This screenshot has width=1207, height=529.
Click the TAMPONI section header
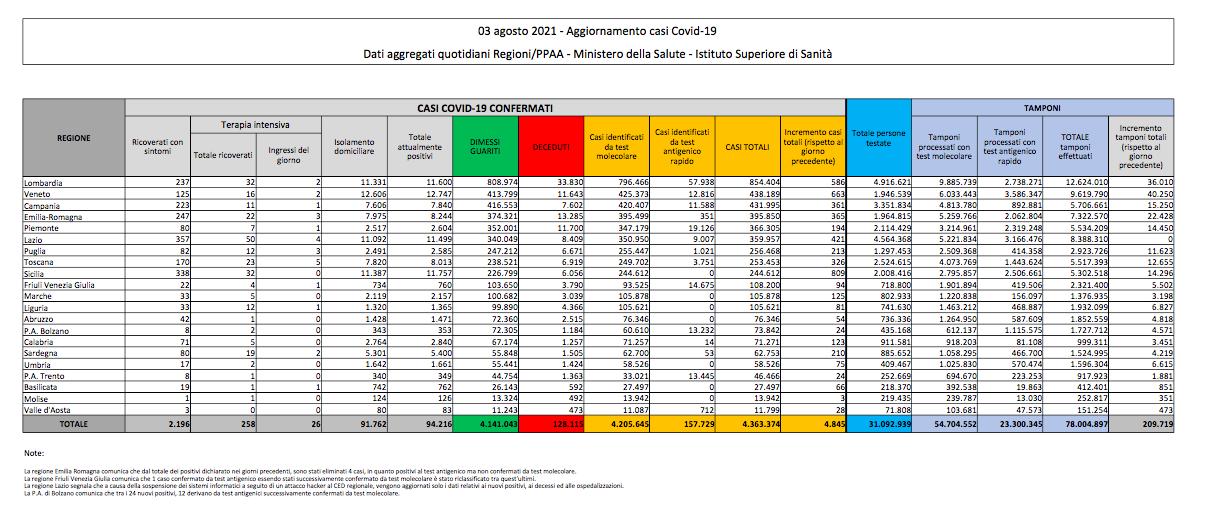(x=1049, y=106)
